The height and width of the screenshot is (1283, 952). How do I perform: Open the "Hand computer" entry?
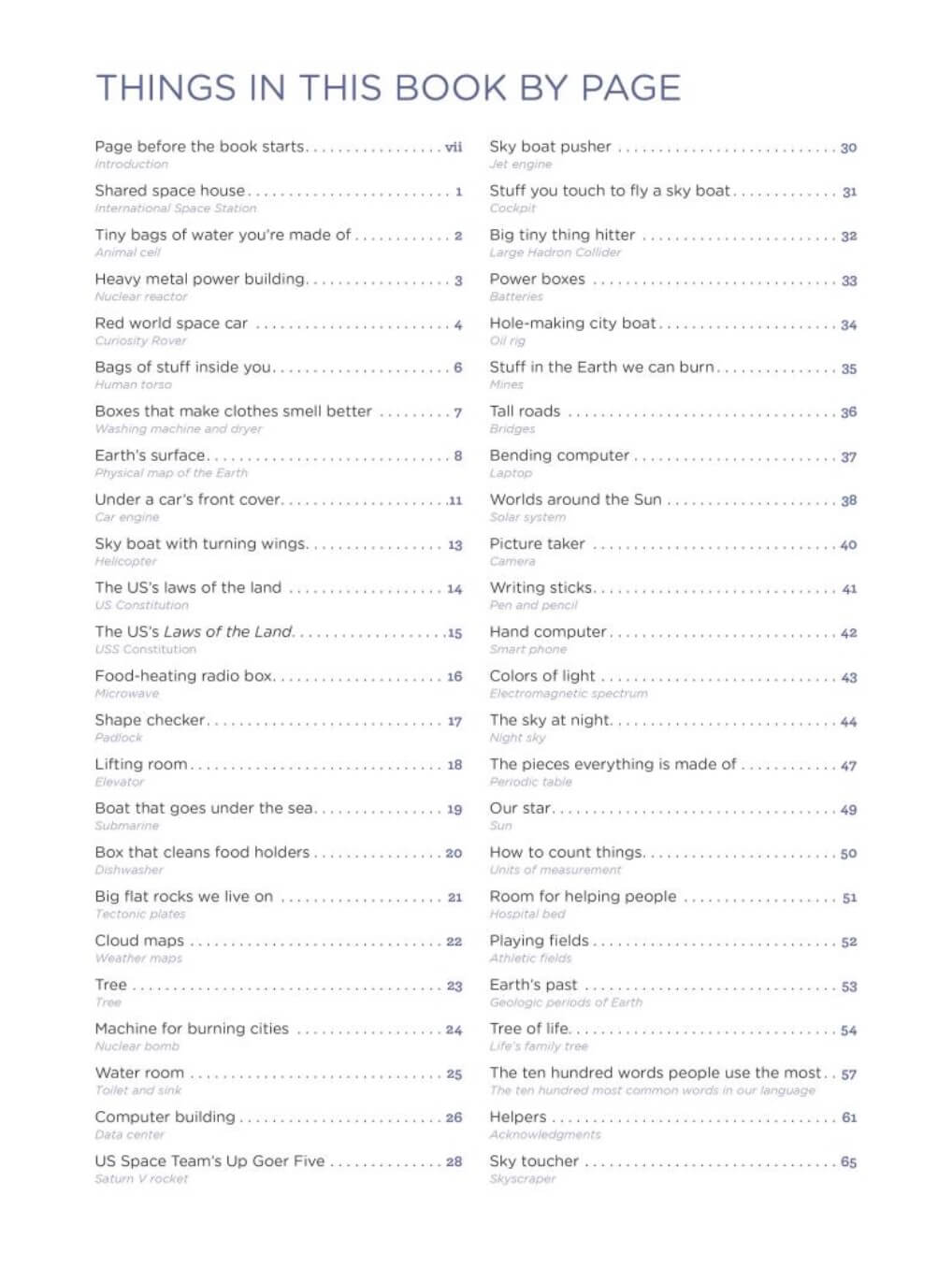548,632
